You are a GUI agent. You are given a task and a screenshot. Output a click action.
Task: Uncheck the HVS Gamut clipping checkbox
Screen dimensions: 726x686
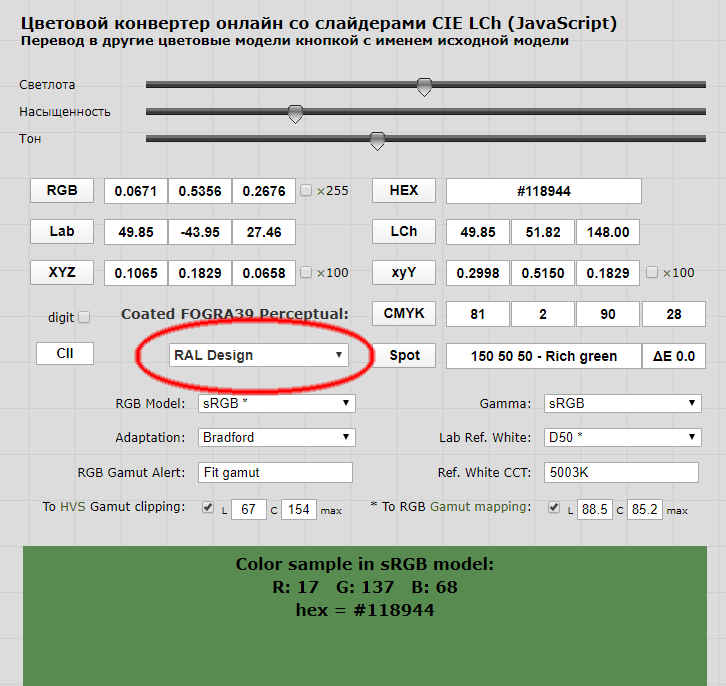click(x=208, y=508)
